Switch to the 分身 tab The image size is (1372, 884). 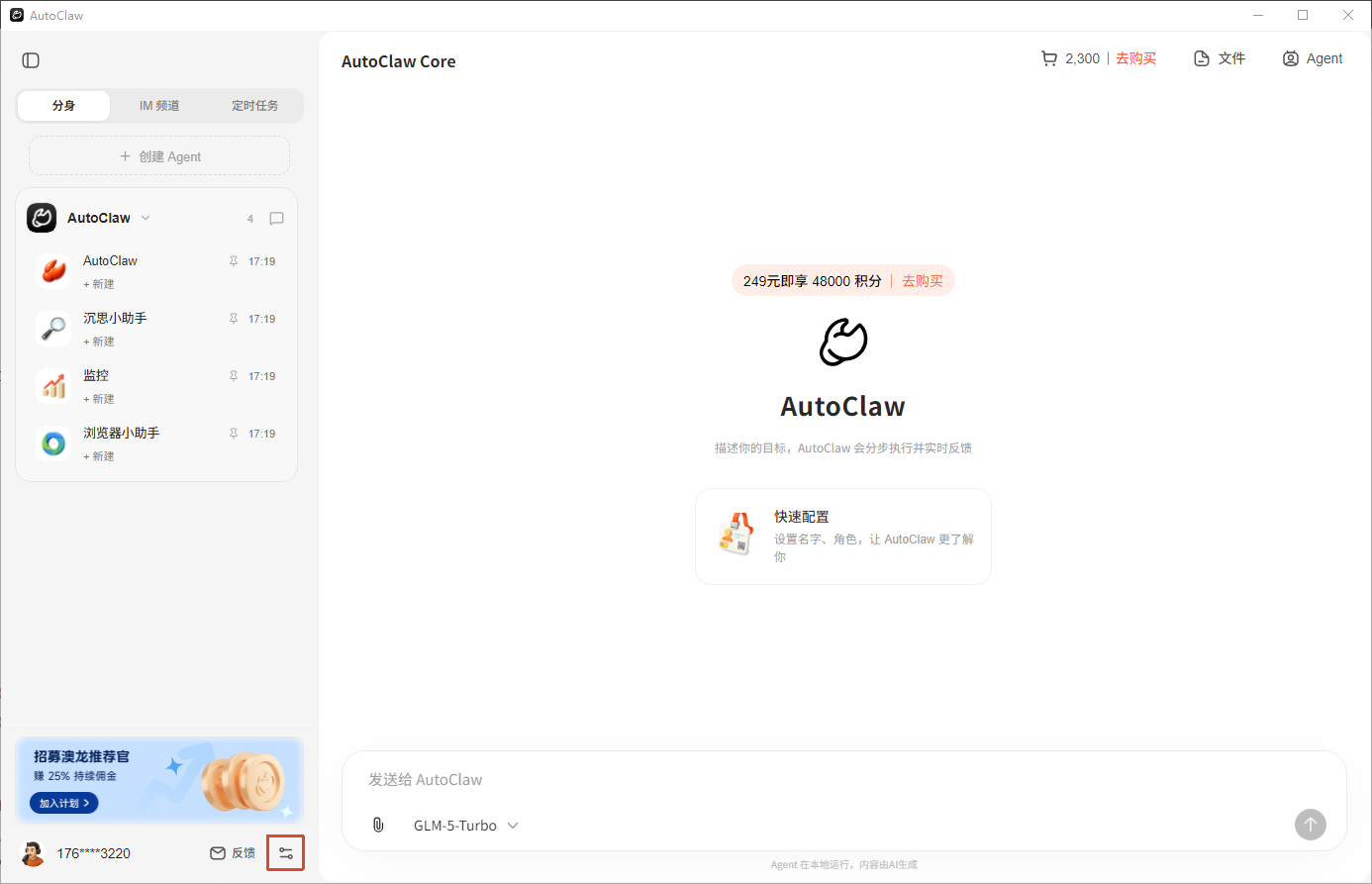(63, 106)
